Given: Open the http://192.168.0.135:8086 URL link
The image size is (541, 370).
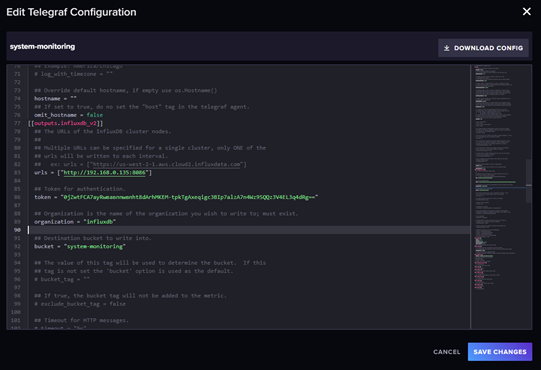Looking at the screenshot, I should pyautogui.click(x=104, y=173).
